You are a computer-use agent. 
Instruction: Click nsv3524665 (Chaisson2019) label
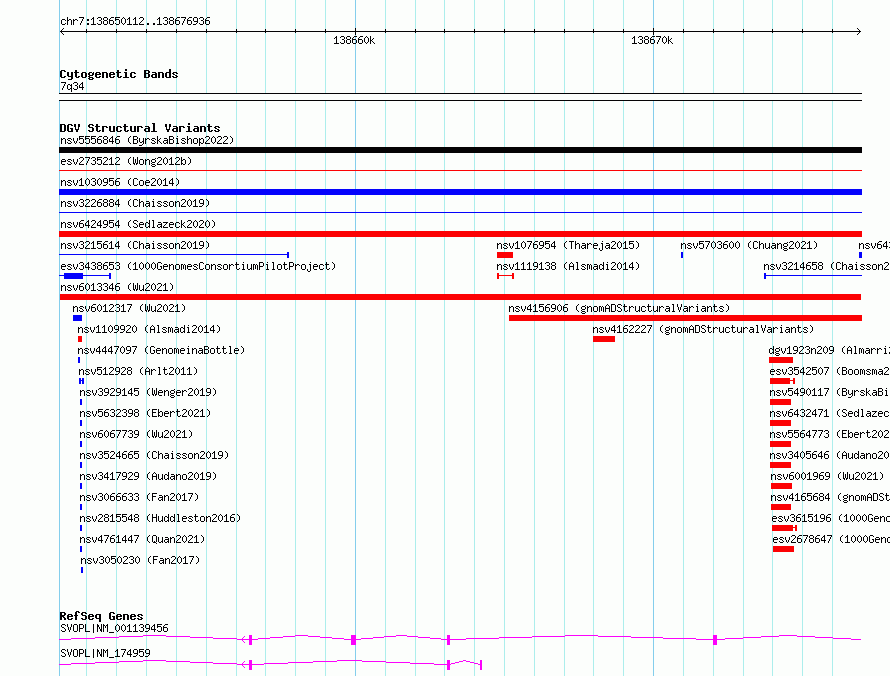[154, 455]
